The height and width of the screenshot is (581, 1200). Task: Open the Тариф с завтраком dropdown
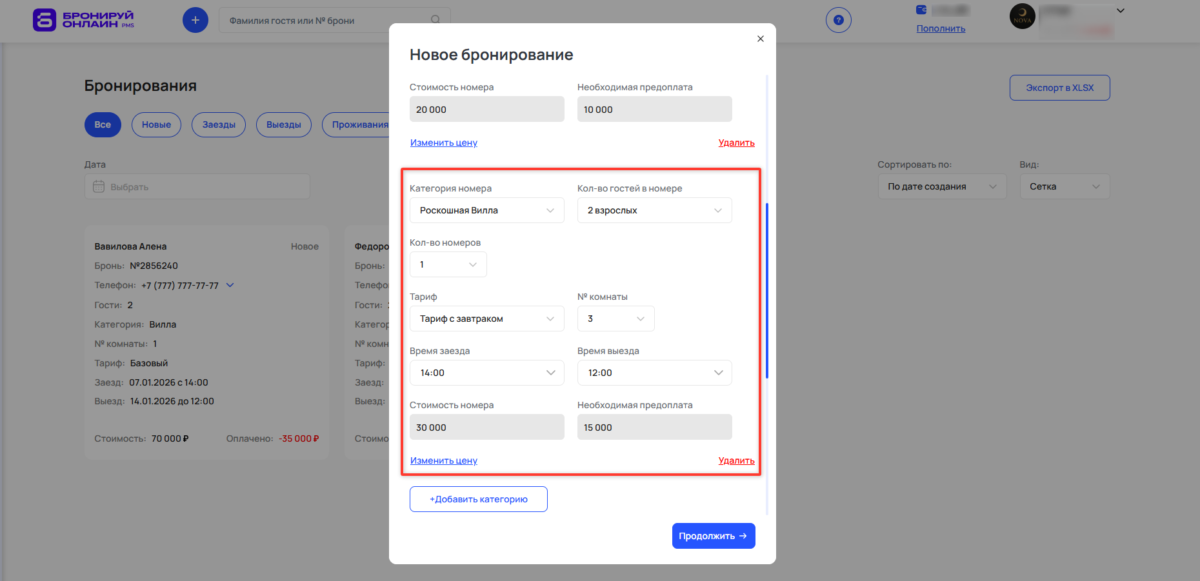(x=487, y=318)
